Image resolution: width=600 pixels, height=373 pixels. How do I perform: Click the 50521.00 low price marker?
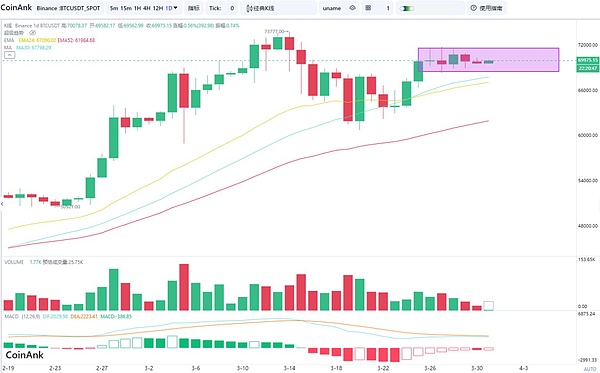tap(71, 207)
